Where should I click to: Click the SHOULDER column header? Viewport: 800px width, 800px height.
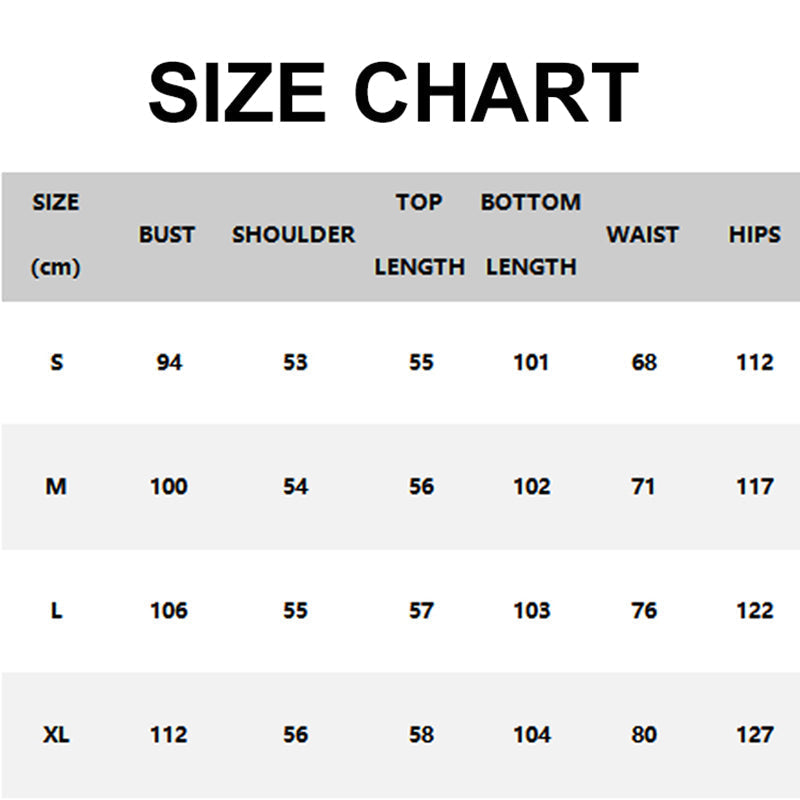tap(293, 235)
